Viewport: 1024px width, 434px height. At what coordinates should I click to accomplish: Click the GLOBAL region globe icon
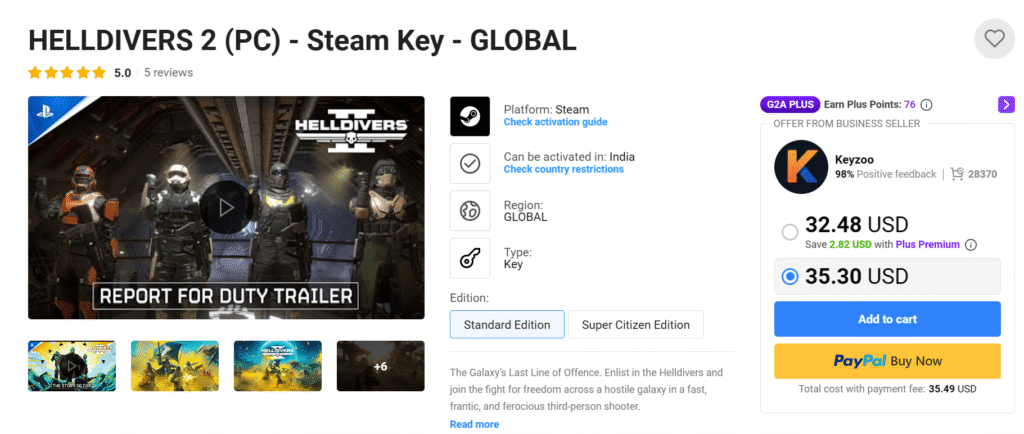pyautogui.click(x=470, y=210)
